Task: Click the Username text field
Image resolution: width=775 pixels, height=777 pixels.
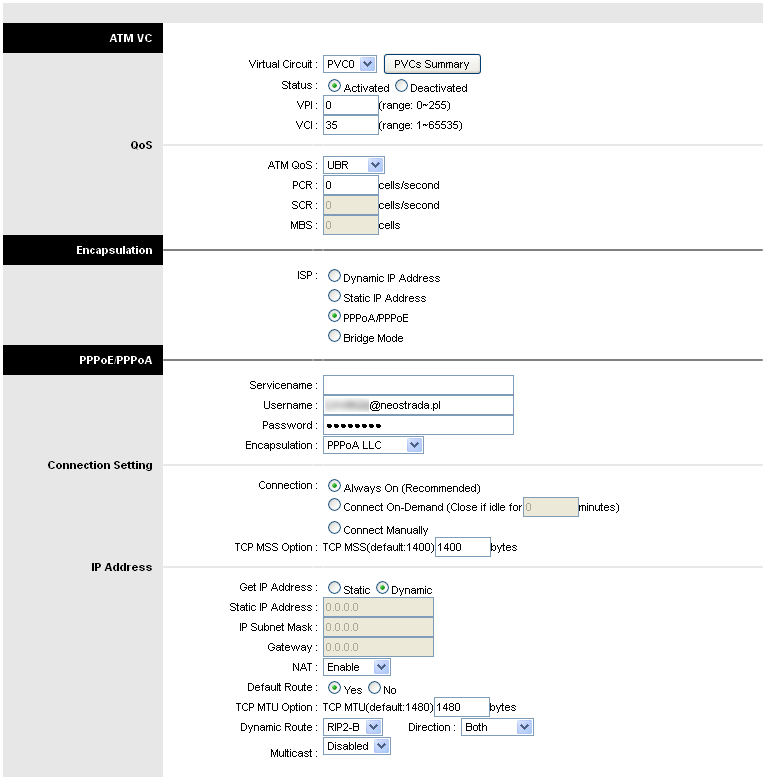Action: point(418,405)
